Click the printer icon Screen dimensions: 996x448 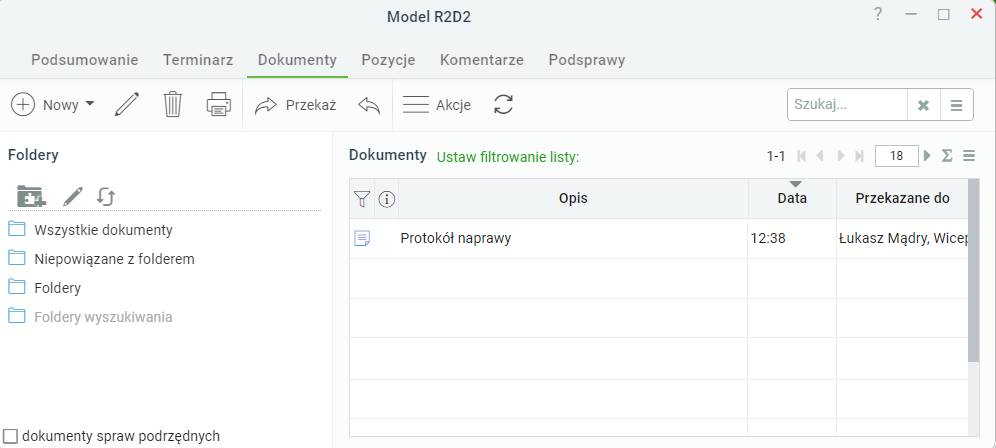click(219, 105)
